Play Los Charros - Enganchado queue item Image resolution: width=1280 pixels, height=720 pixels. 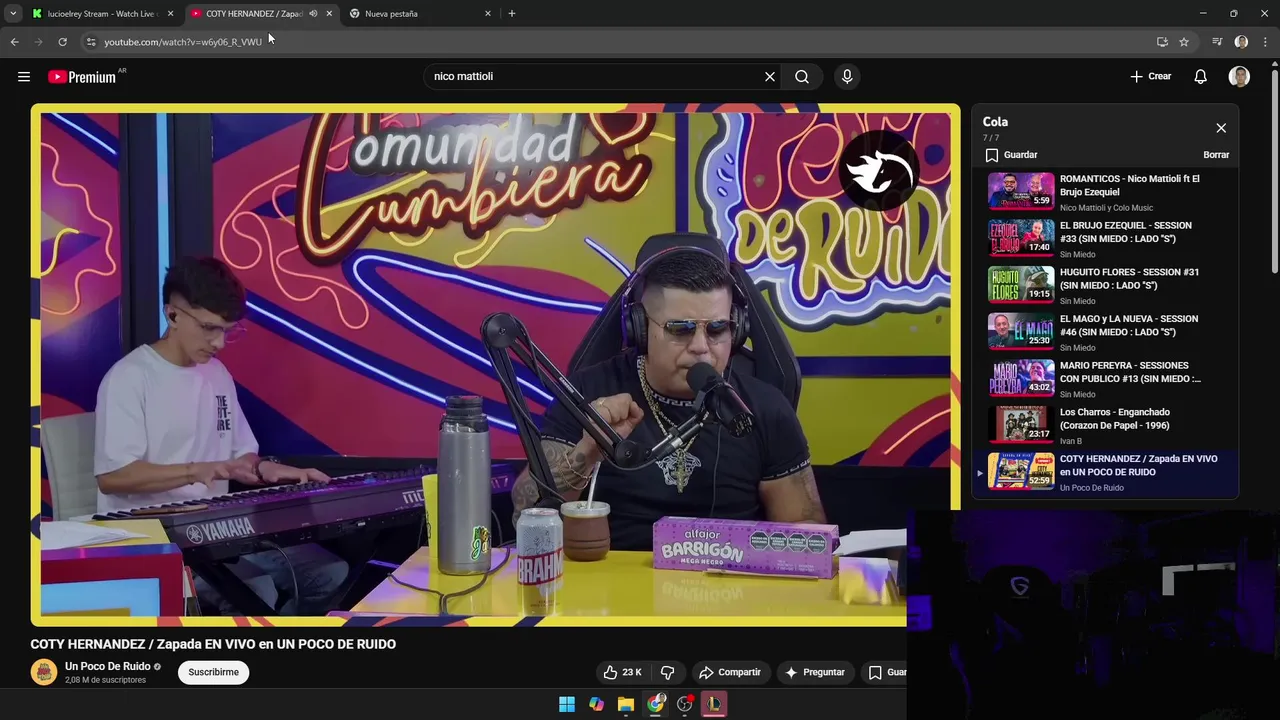(1106, 425)
